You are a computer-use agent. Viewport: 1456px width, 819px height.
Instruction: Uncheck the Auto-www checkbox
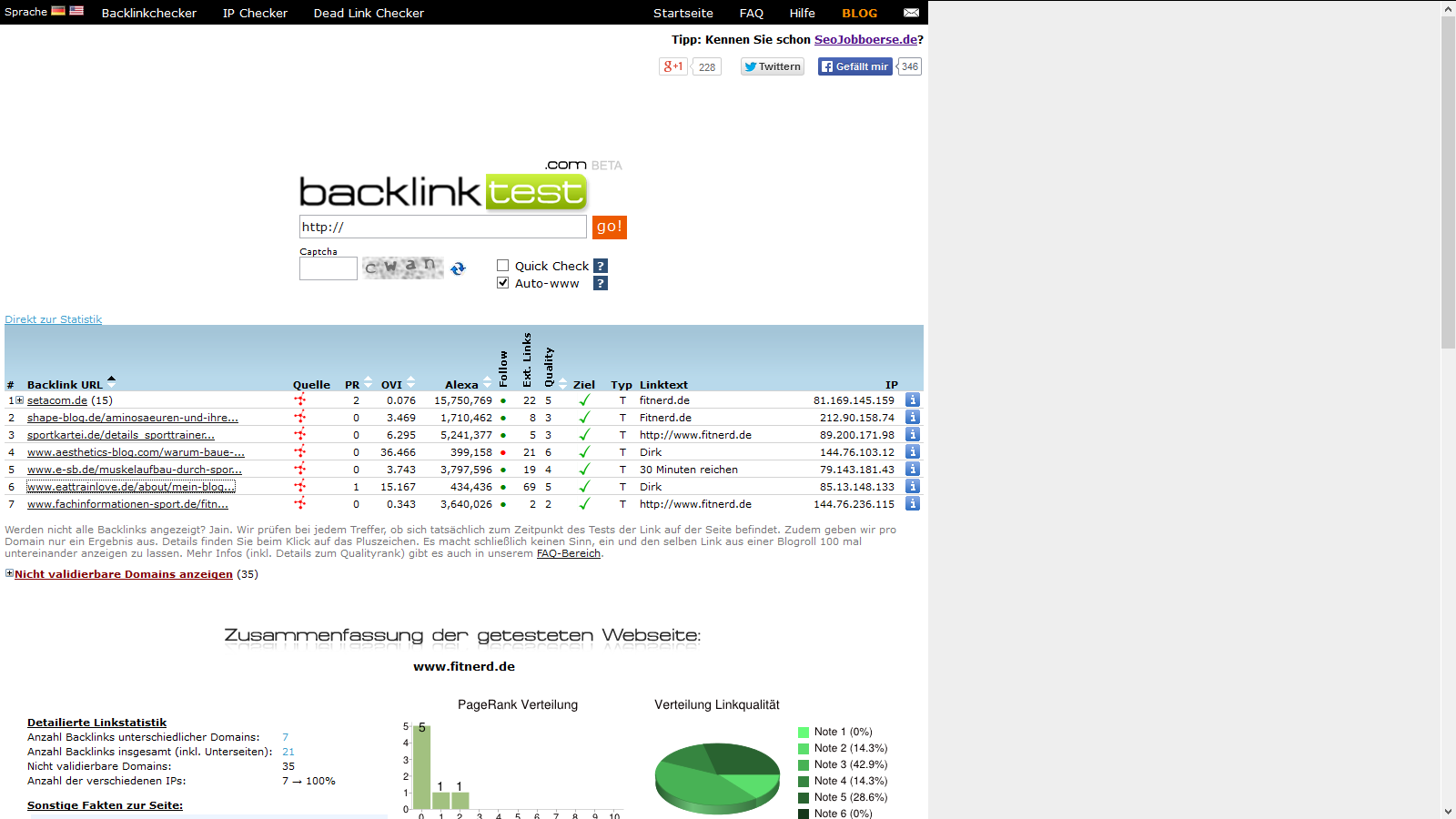pyautogui.click(x=502, y=283)
